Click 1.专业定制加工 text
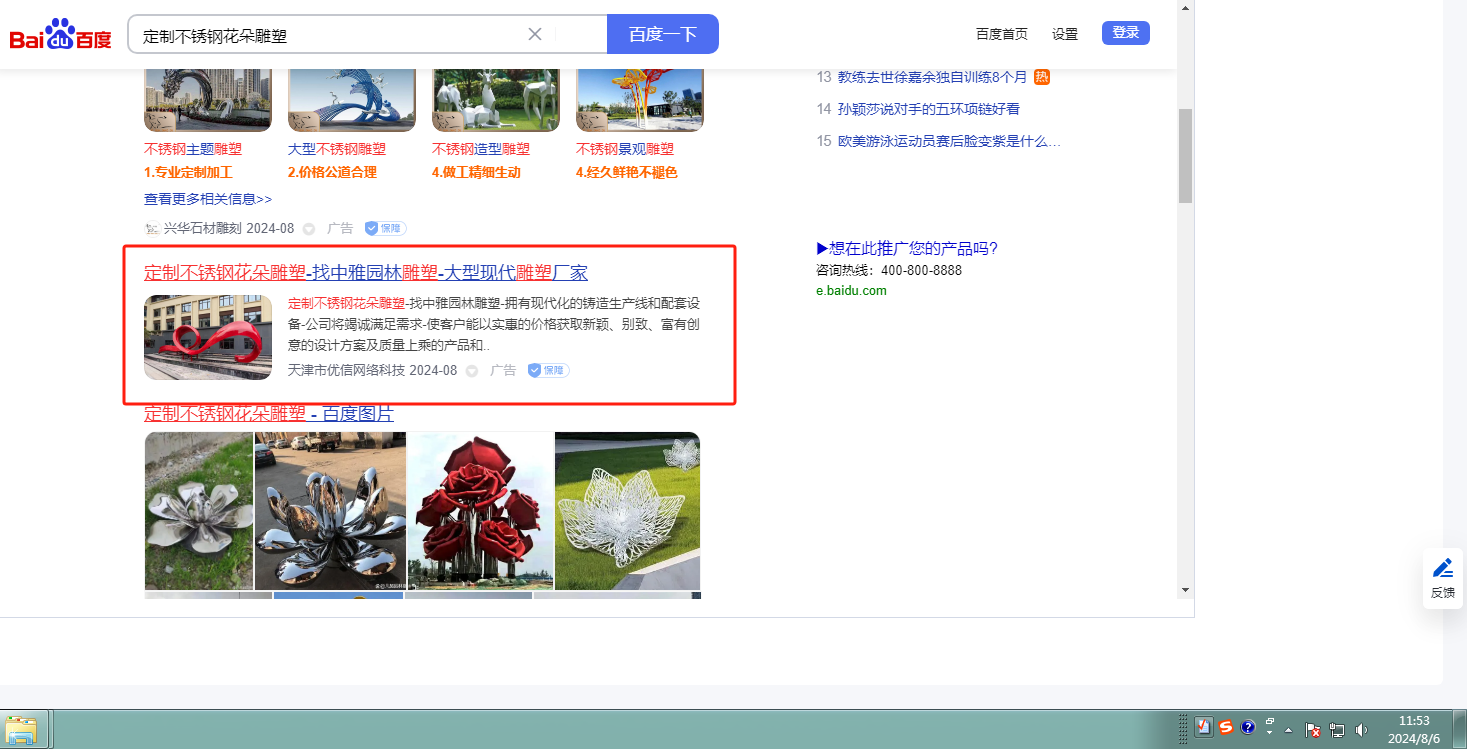The height and width of the screenshot is (749, 1467). coord(188,172)
